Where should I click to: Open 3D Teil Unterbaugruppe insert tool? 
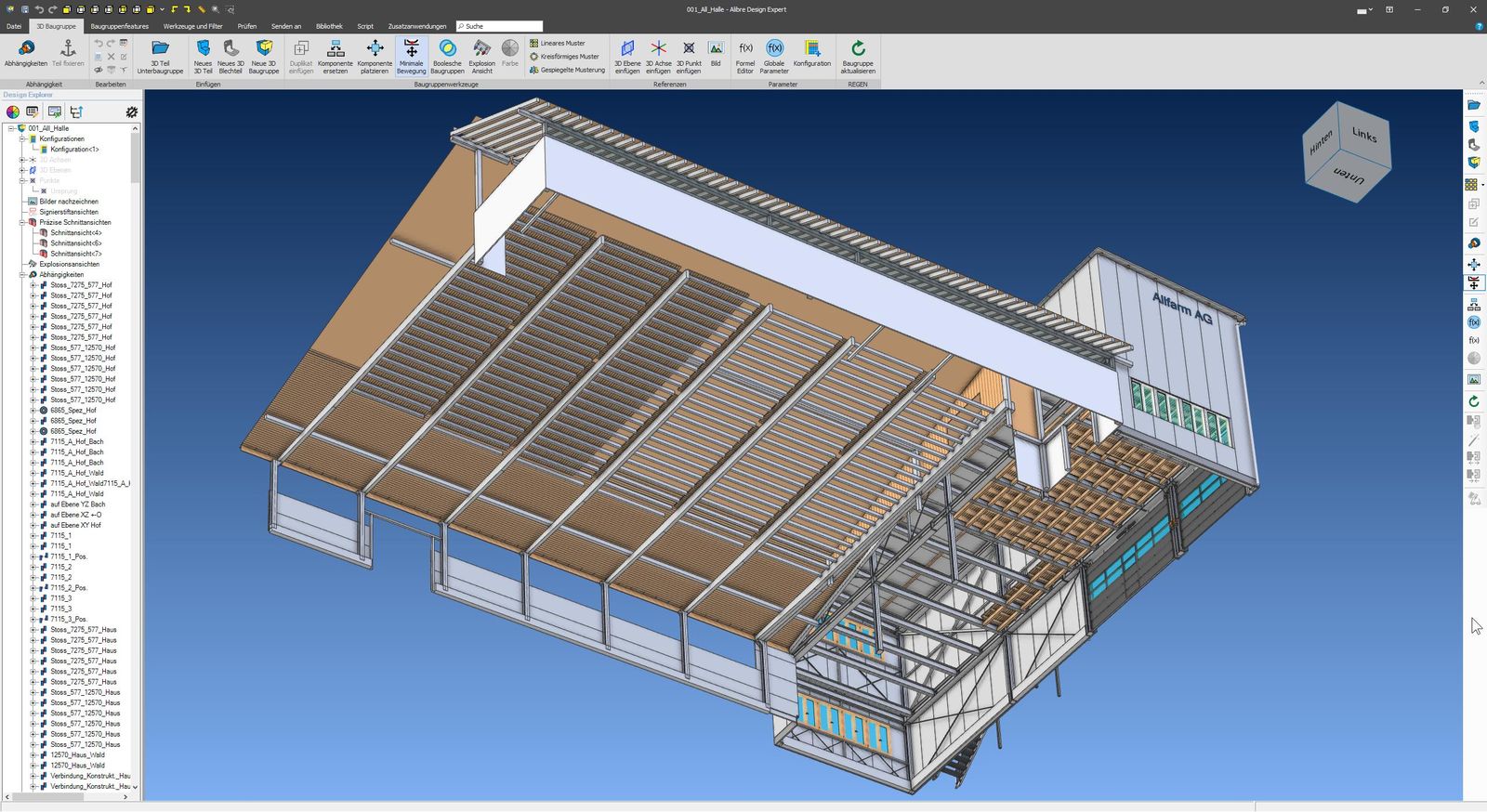click(160, 56)
